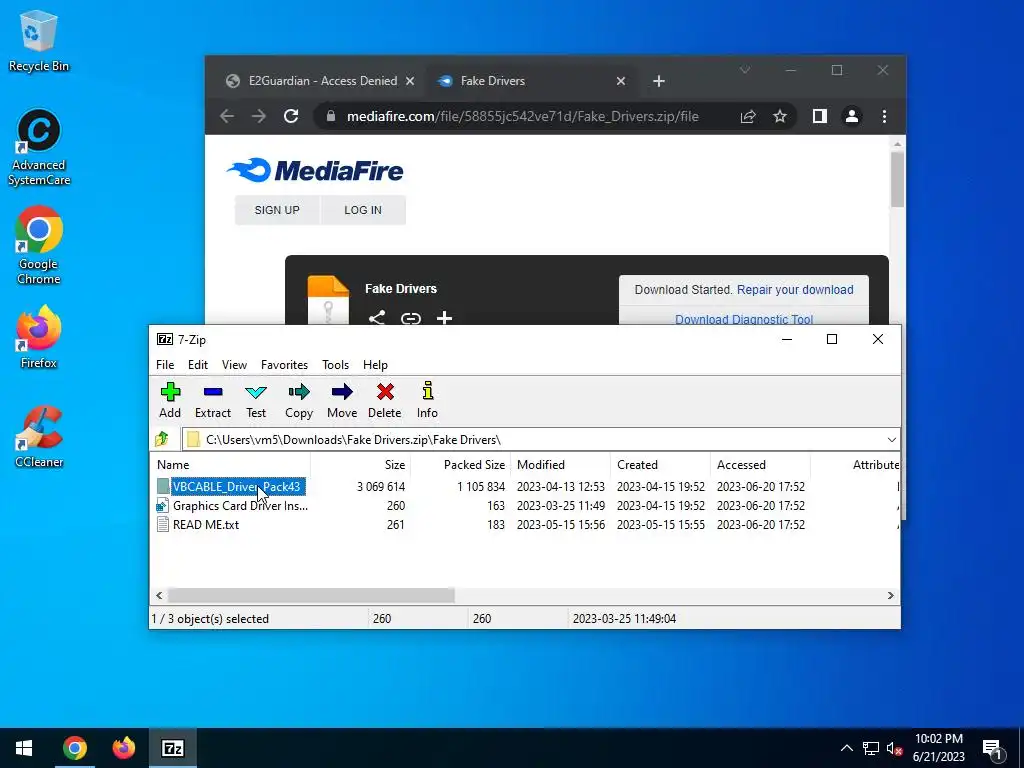Open the Chrome side panel icon
The height and width of the screenshot is (768, 1024).
[820, 116]
